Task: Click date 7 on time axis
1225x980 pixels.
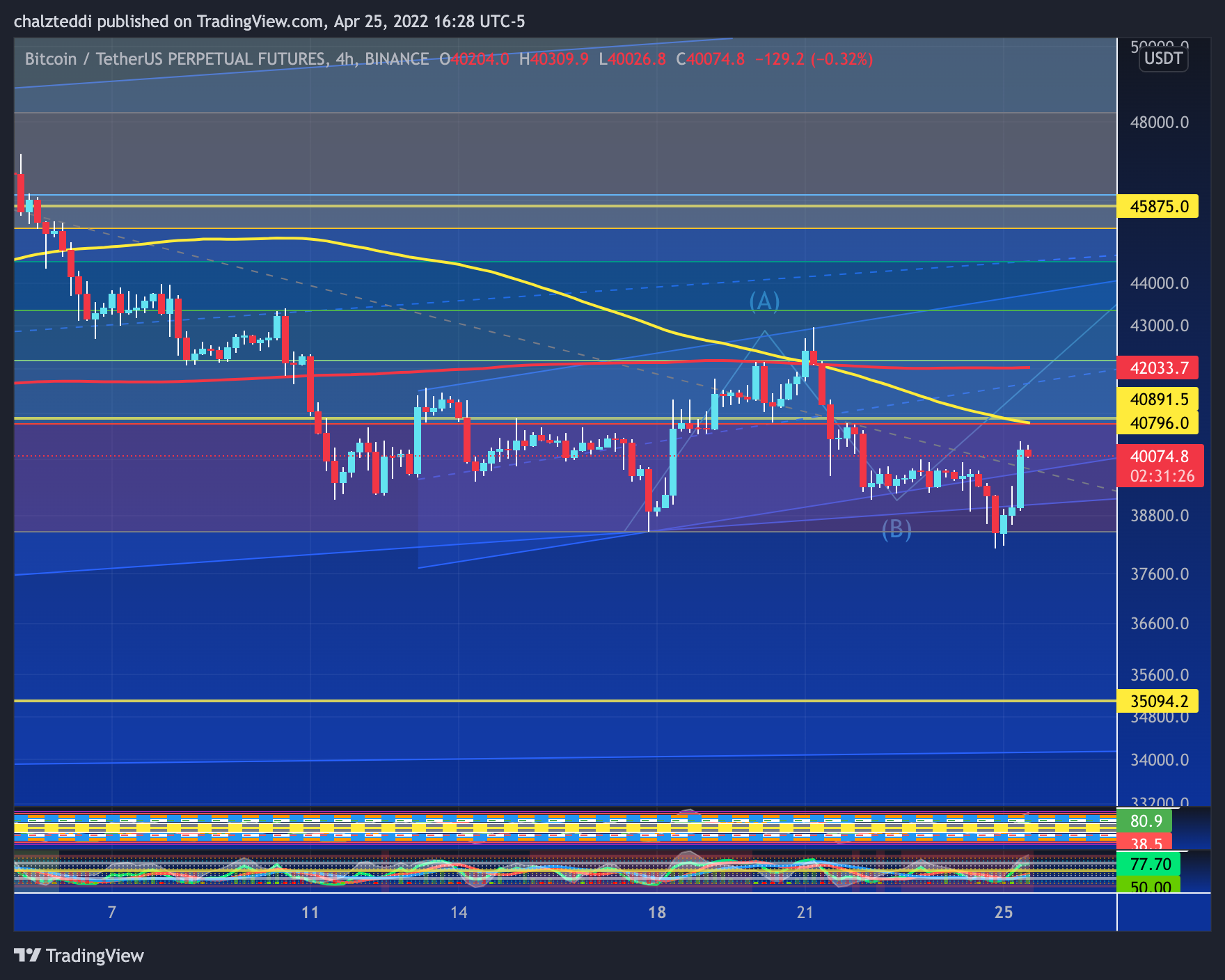Action: pos(112,912)
